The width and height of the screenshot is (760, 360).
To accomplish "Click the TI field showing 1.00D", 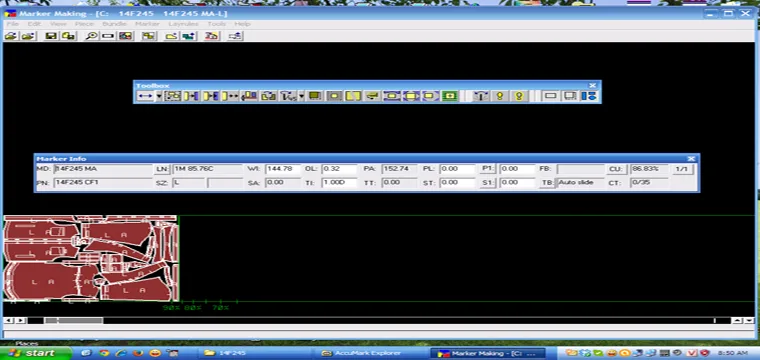I will [339, 183].
